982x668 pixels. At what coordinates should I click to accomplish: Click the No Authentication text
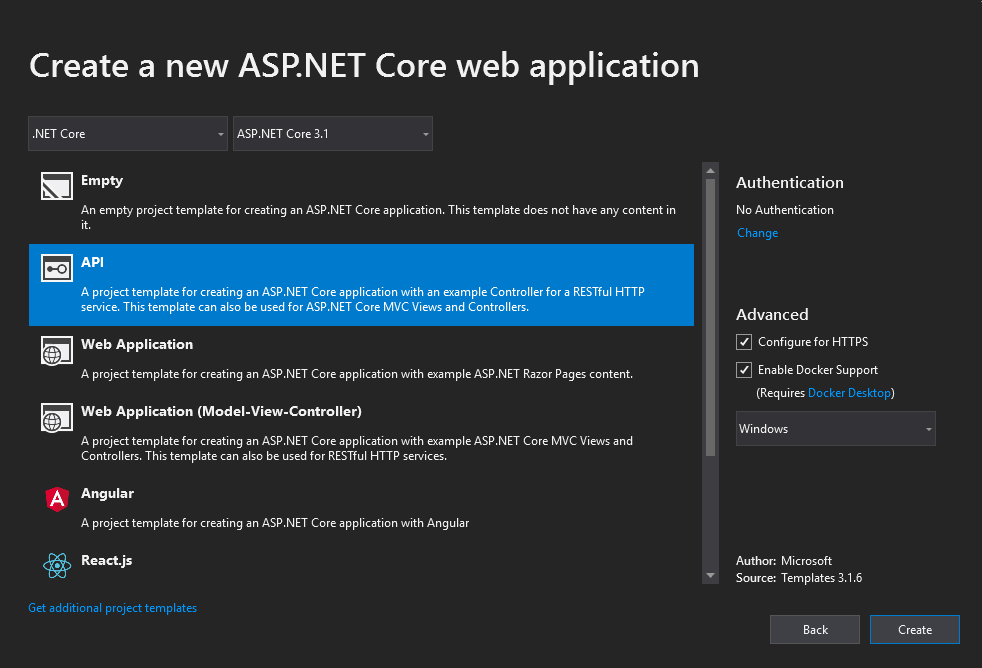[785, 210]
